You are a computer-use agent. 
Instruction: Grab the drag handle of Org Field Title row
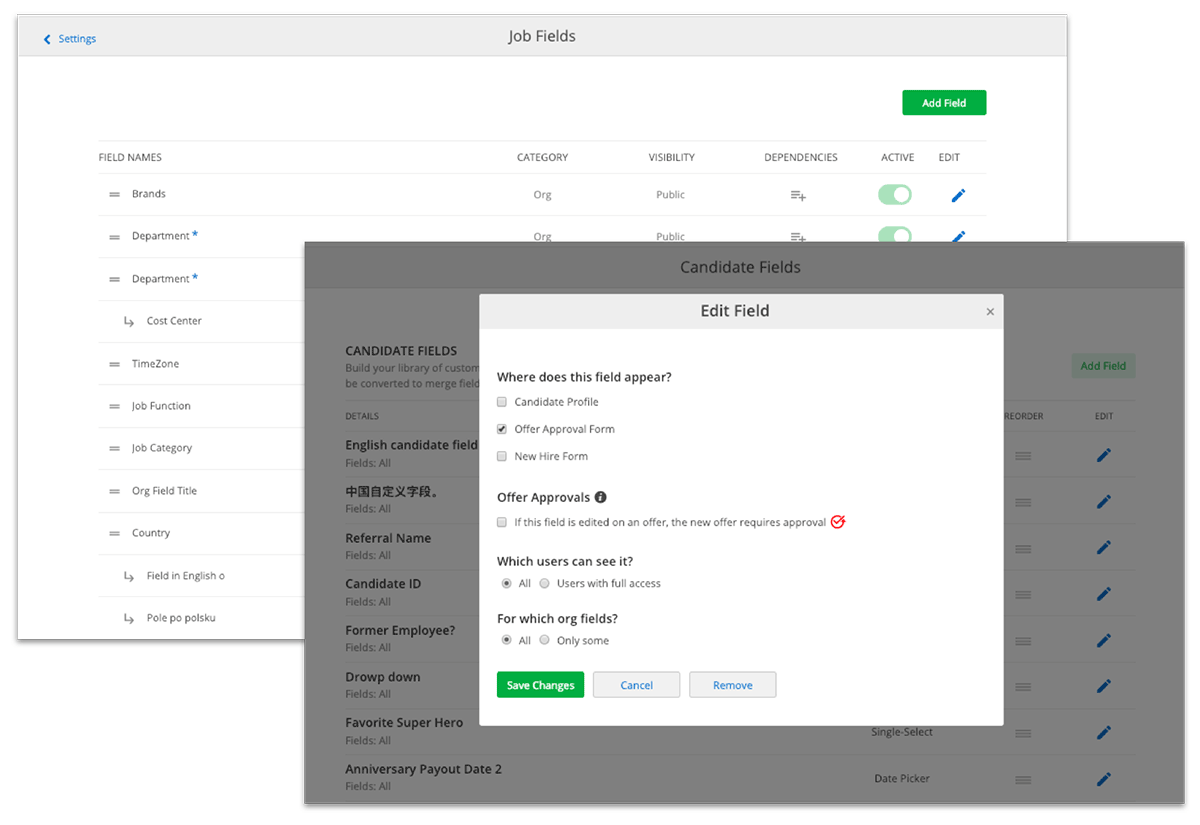115,491
